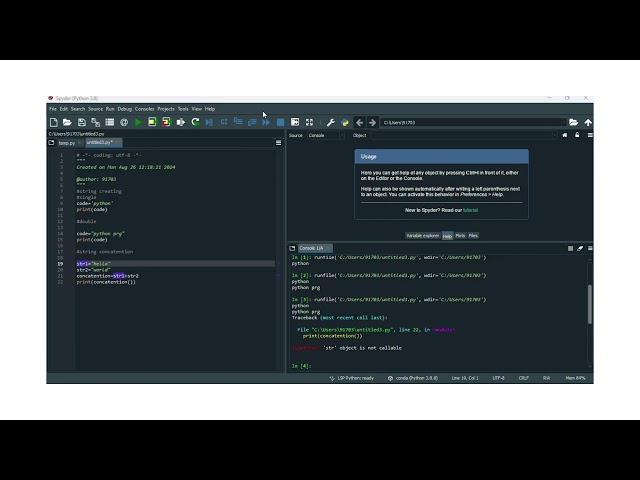Click the conda (Python 3.8.8) status entry
640x480 pixels.
point(413,378)
